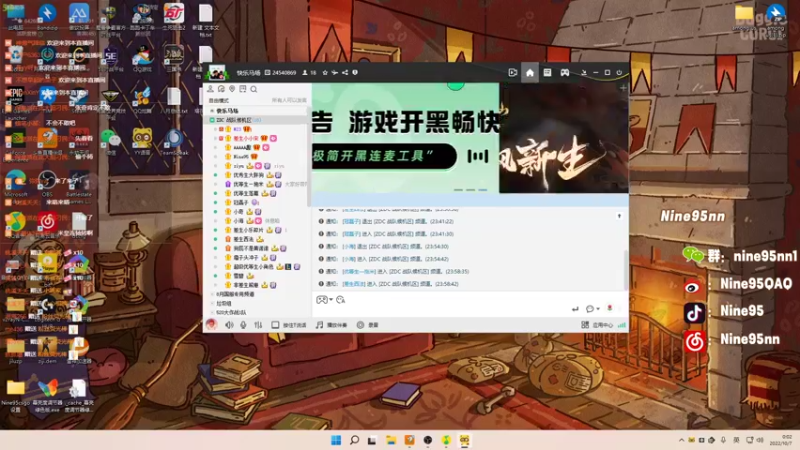Image resolution: width=800 pixels, height=450 pixels.
Task: Select the first banner carousel indicator
Action: 458,190
